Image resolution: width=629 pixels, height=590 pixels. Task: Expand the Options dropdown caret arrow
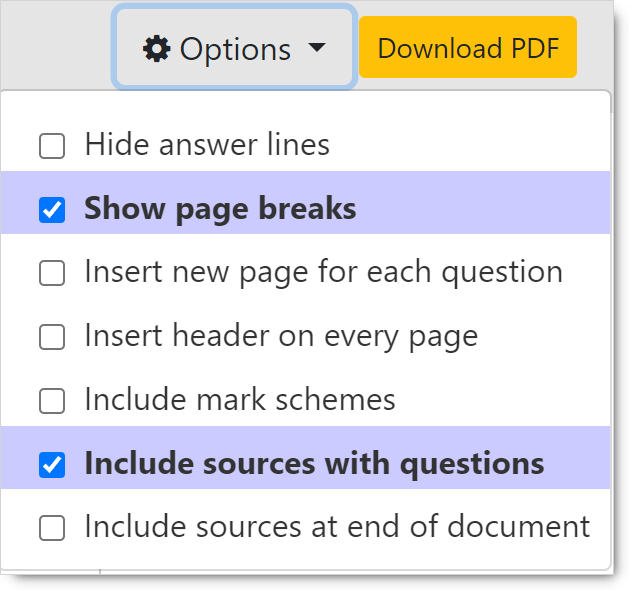(x=316, y=48)
